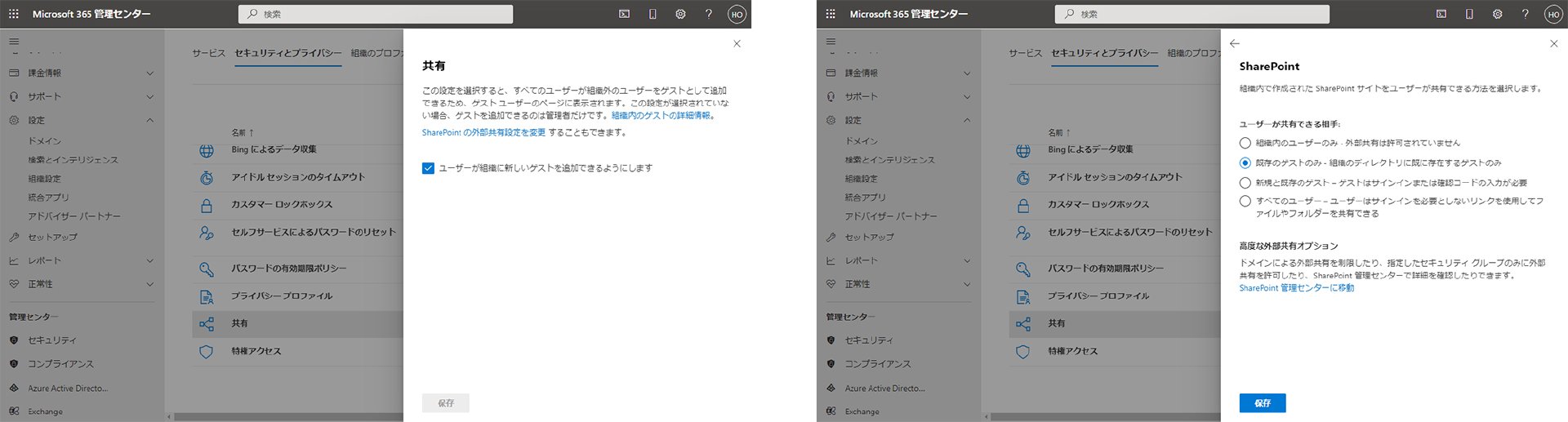Image resolution: width=1568 pixels, height=422 pixels.
Task: Open コンプライアンス in SharePoint panel window sidebar
Action: click(x=877, y=364)
